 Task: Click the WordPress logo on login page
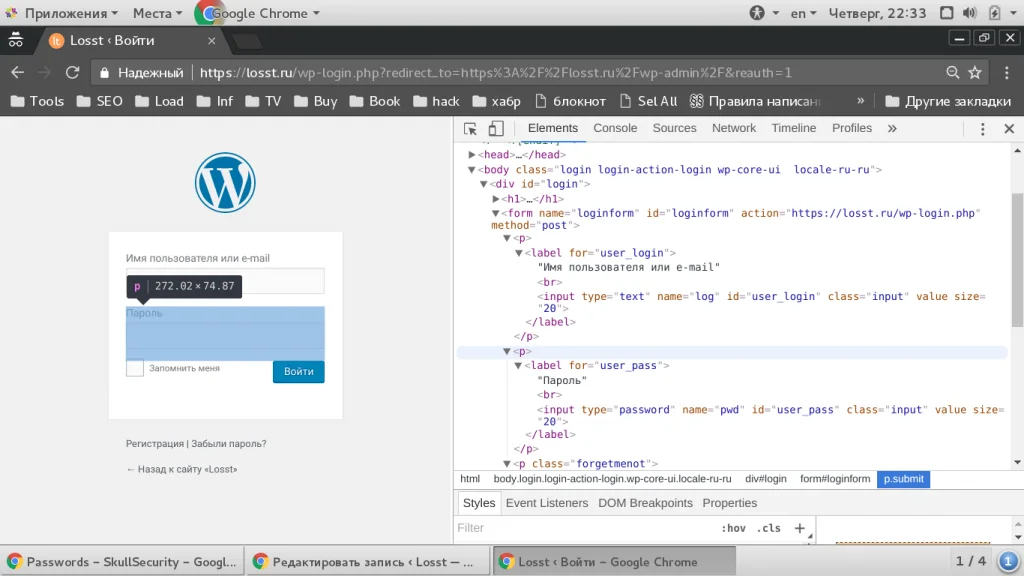point(225,183)
